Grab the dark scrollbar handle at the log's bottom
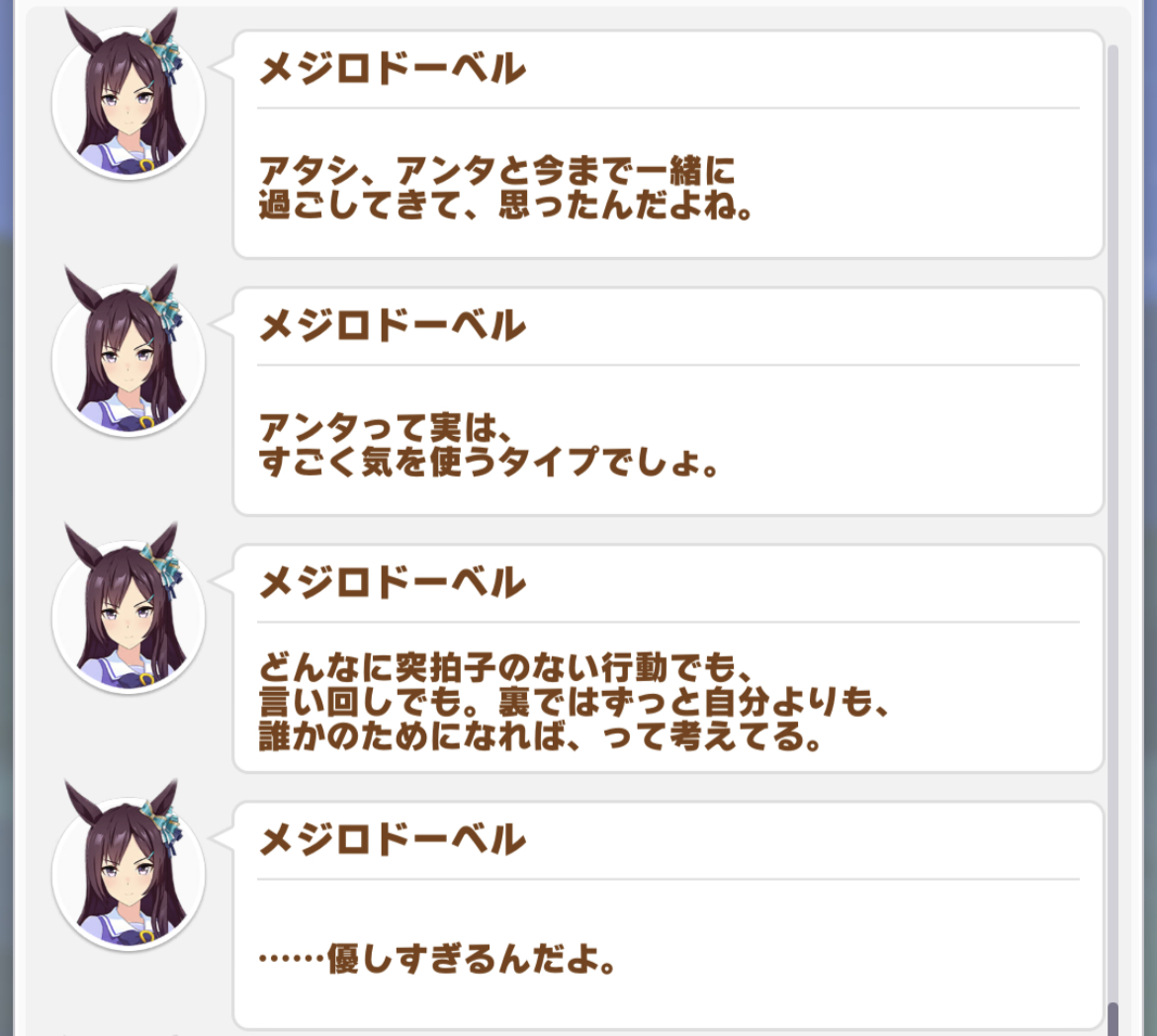The height and width of the screenshot is (1036, 1157). 1112,1019
